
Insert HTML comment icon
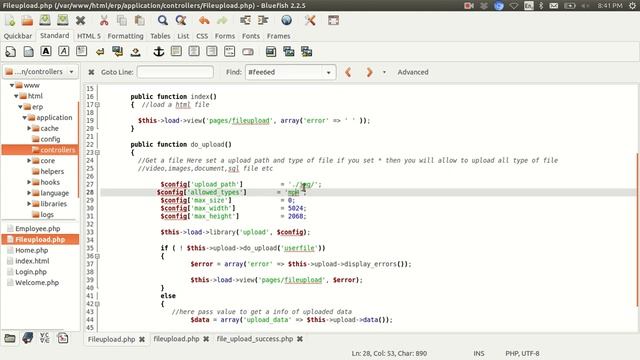(x=229, y=51)
